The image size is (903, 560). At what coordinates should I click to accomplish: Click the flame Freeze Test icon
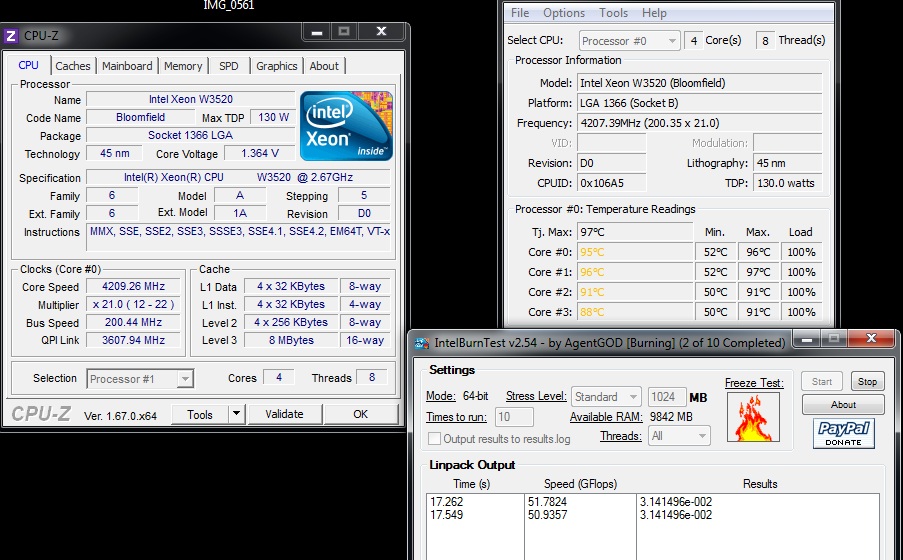(754, 418)
